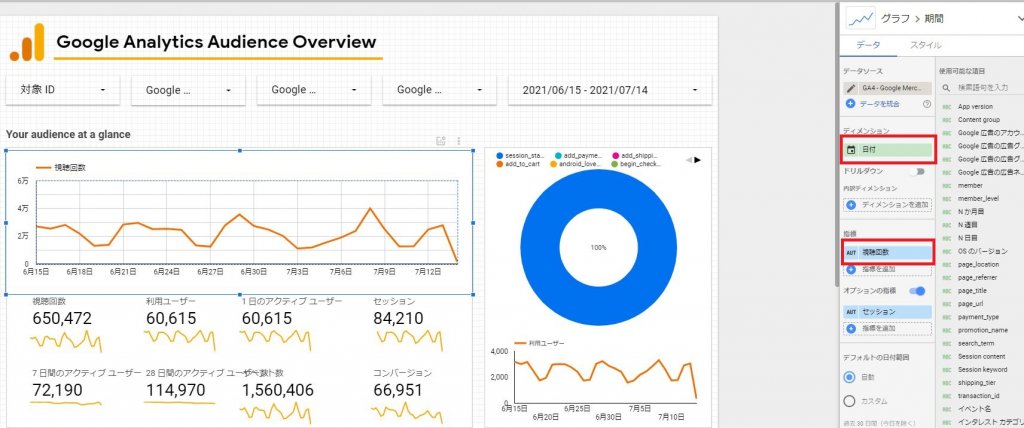Click the plus icon in ディメンションを追加

[851, 205]
